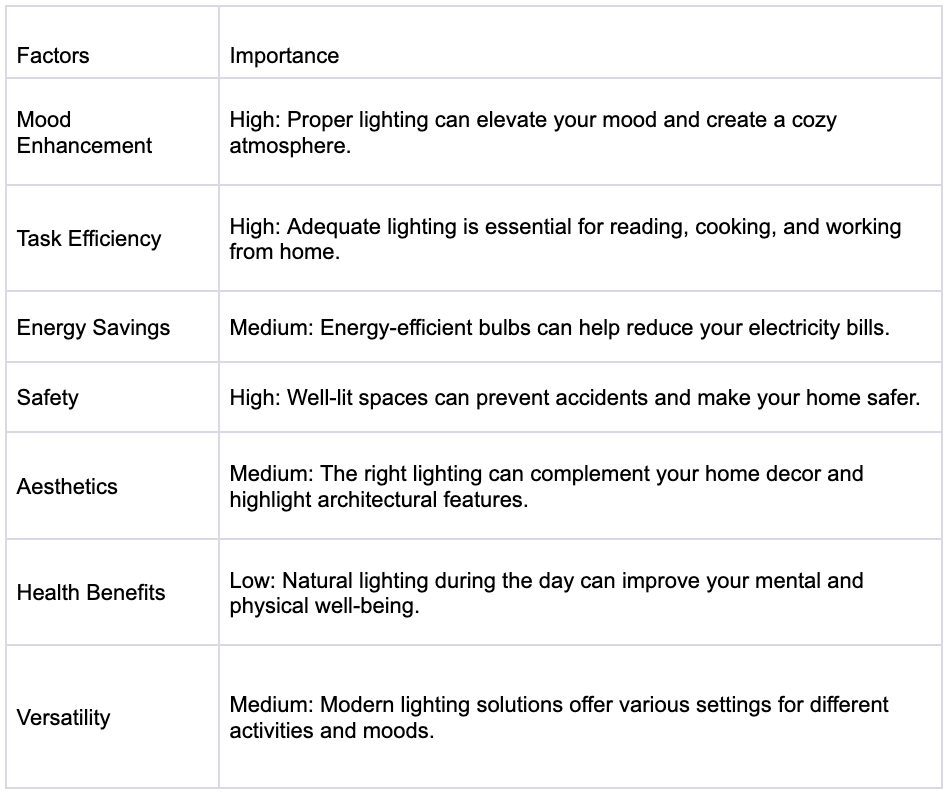Select the Safety cell
This screenshot has height=798, width=950.
[112, 397]
